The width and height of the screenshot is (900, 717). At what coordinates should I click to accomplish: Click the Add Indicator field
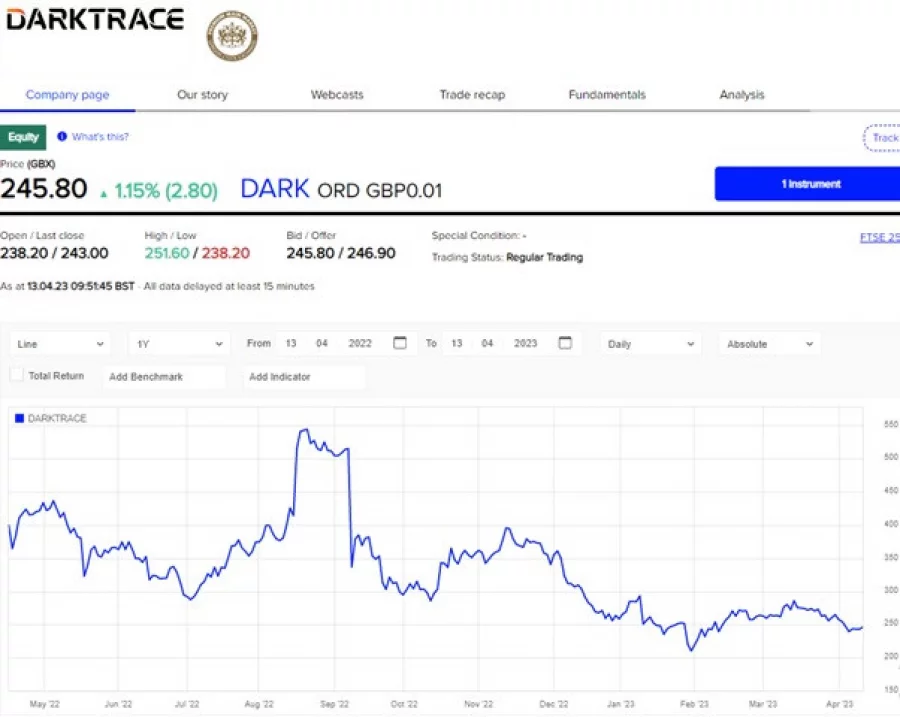click(303, 377)
